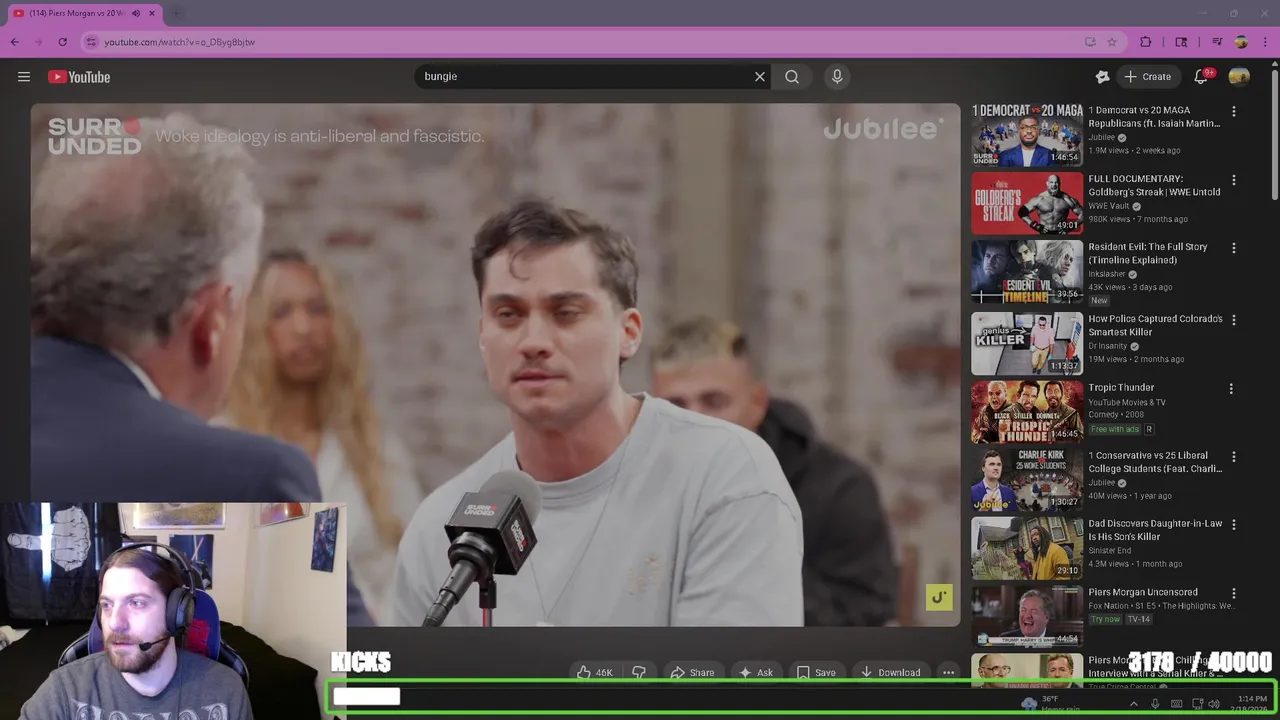Open options menu for 1 Democrat vs 20 MAGA

1233,112
